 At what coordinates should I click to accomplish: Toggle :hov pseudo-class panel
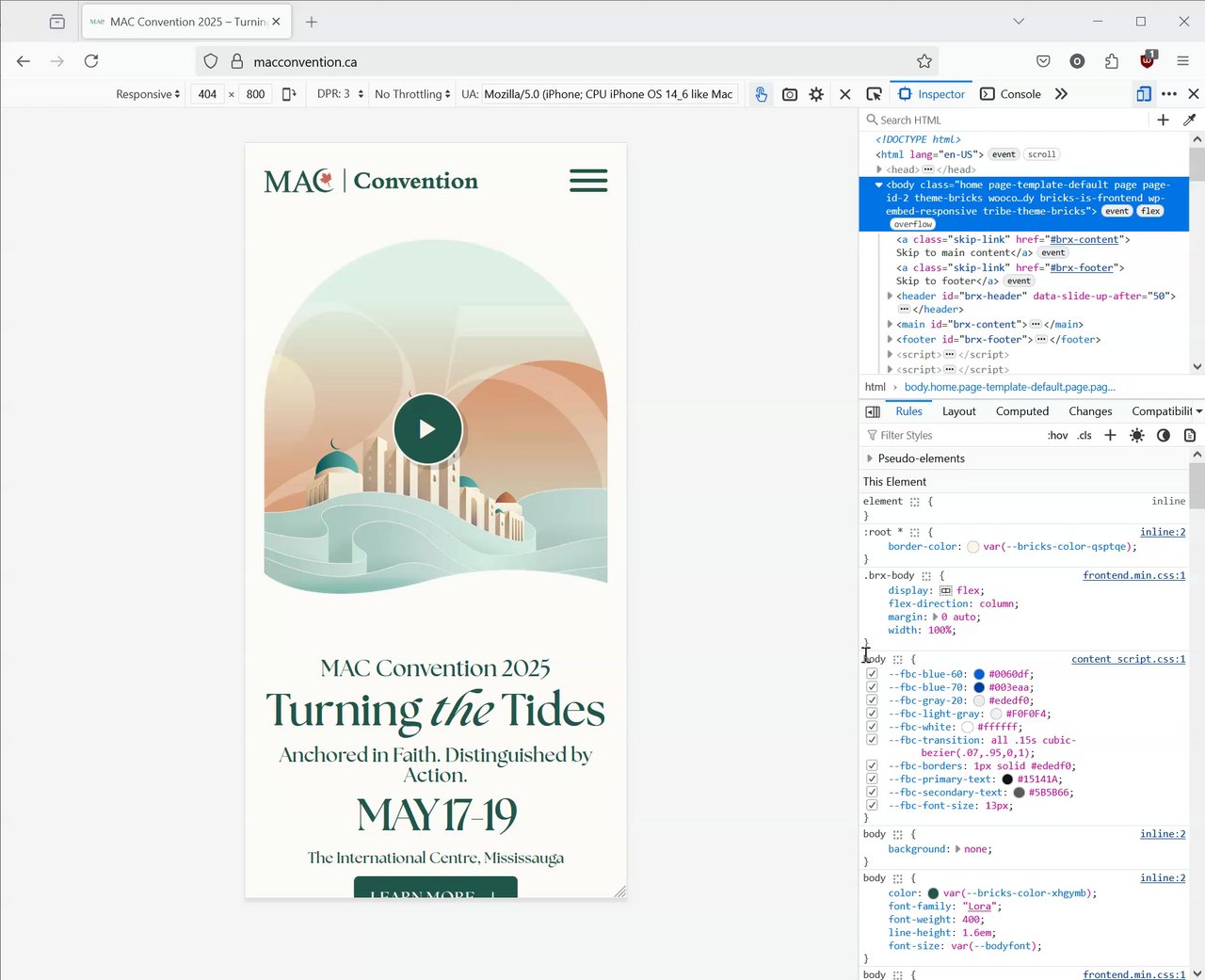1057,435
